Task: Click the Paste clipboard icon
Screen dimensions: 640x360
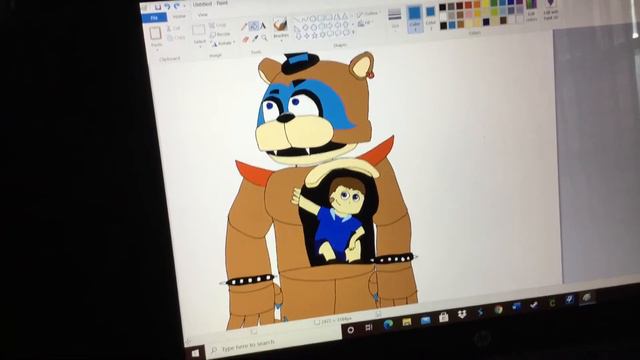Action: coord(155,33)
